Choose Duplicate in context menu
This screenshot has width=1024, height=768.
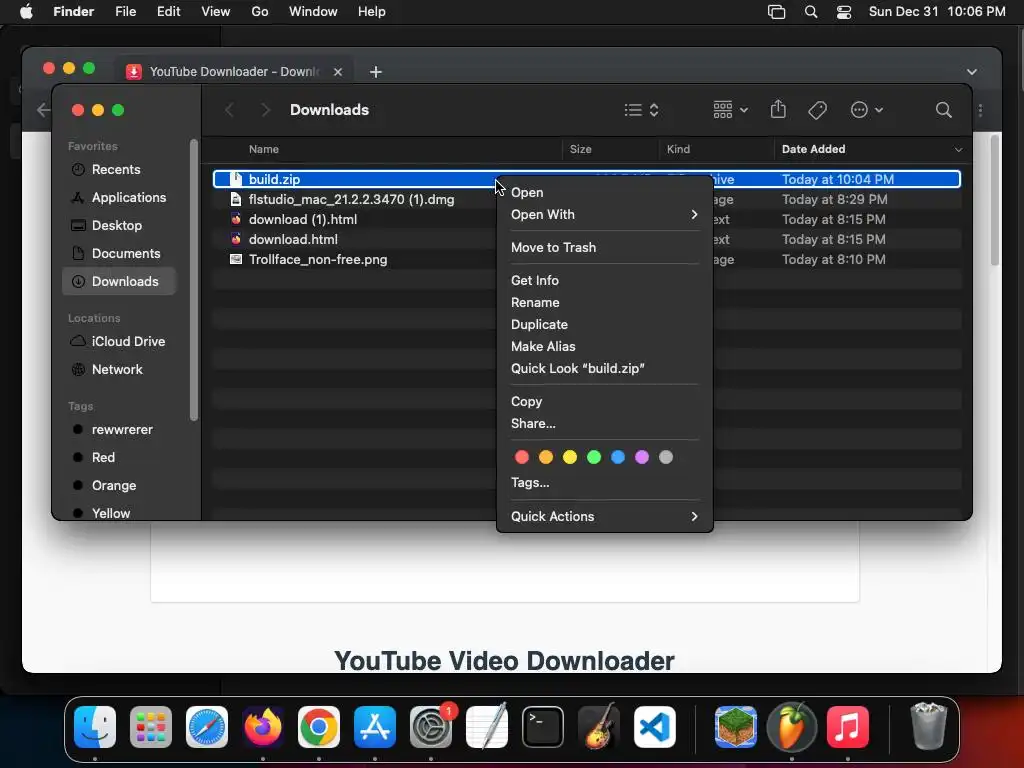(604, 324)
